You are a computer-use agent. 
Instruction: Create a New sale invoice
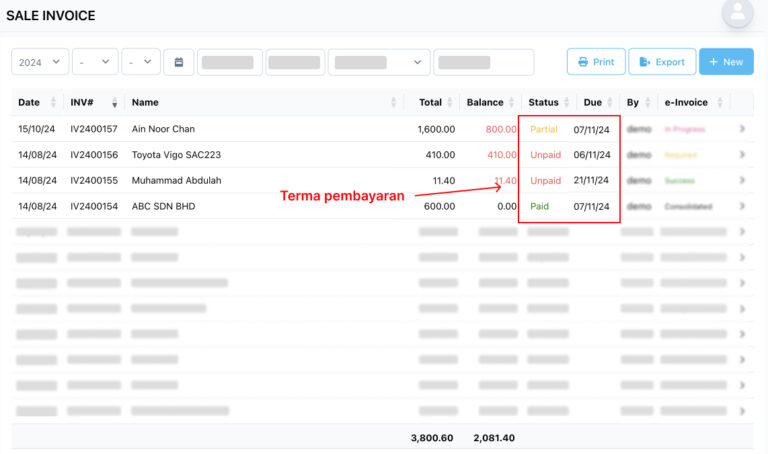(x=726, y=62)
